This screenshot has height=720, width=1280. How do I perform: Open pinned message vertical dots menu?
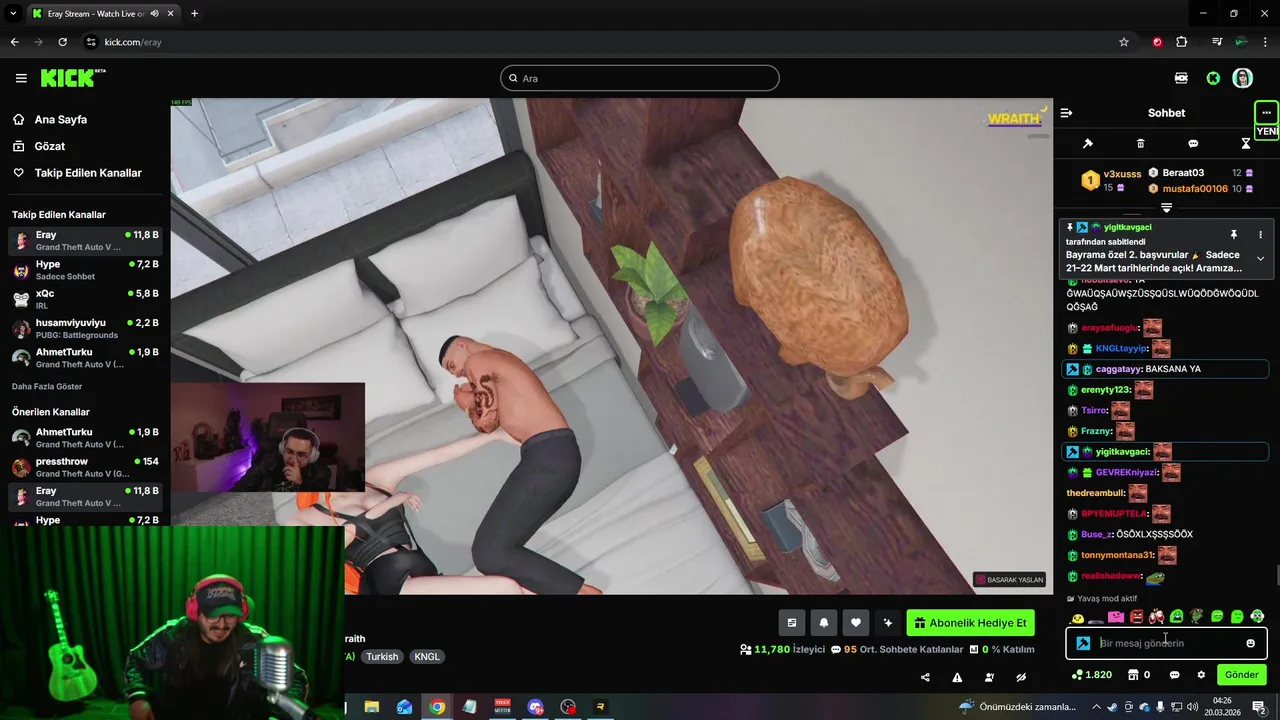[1260, 234]
